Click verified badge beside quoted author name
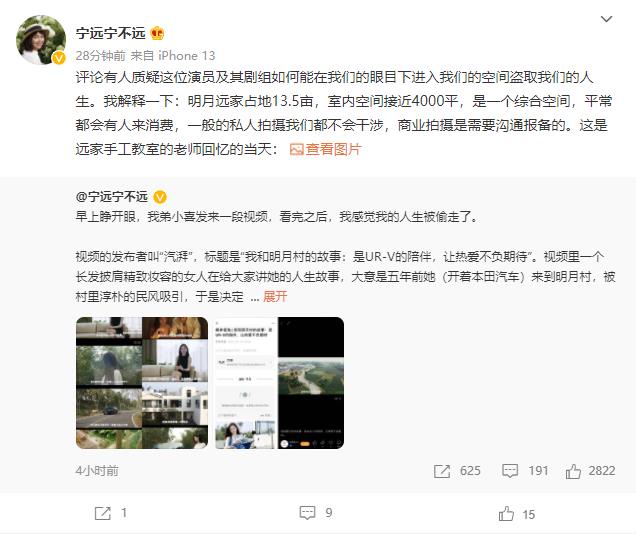The height and width of the screenshot is (534, 636). [160, 197]
